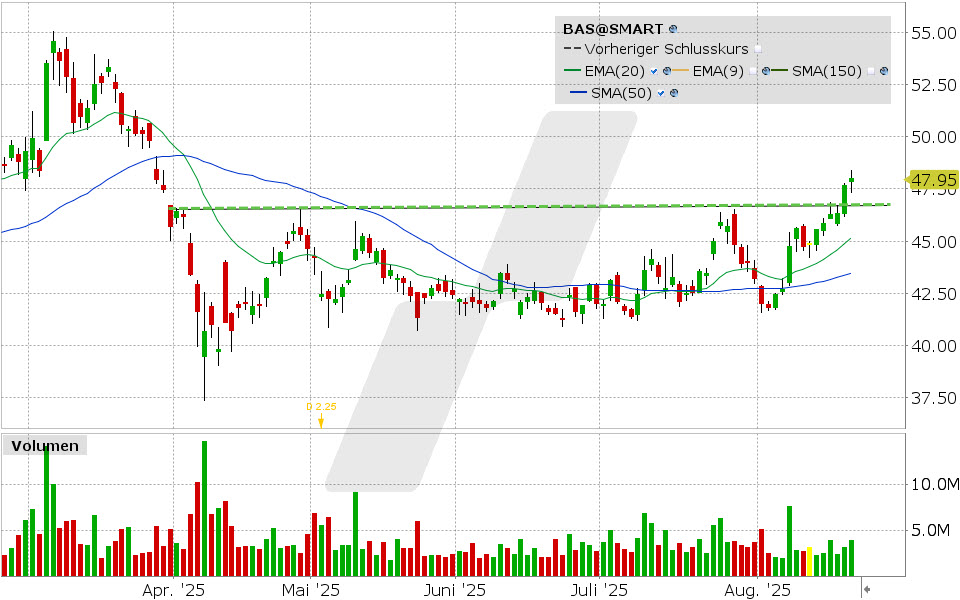Click the yellow 47.95 current price tag

click(x=933, y=180)
